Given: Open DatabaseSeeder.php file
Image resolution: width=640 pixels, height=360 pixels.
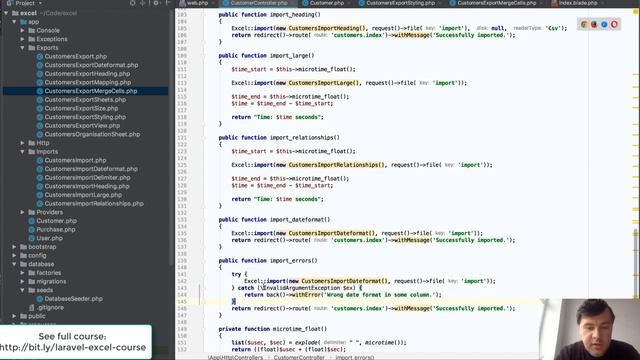Looking at the screenshot, I should coord(73,299).
